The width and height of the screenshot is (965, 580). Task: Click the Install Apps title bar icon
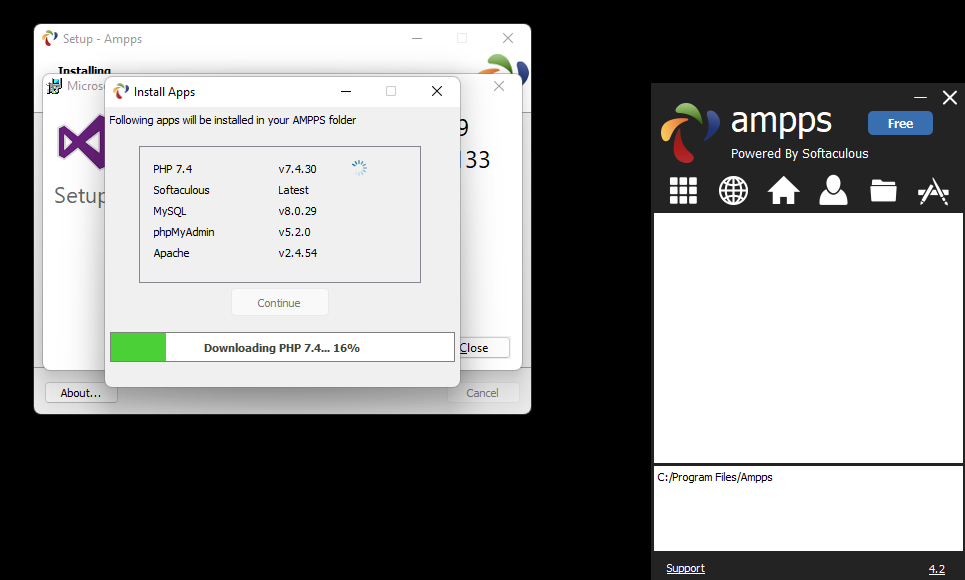click(x=121, y=92)
